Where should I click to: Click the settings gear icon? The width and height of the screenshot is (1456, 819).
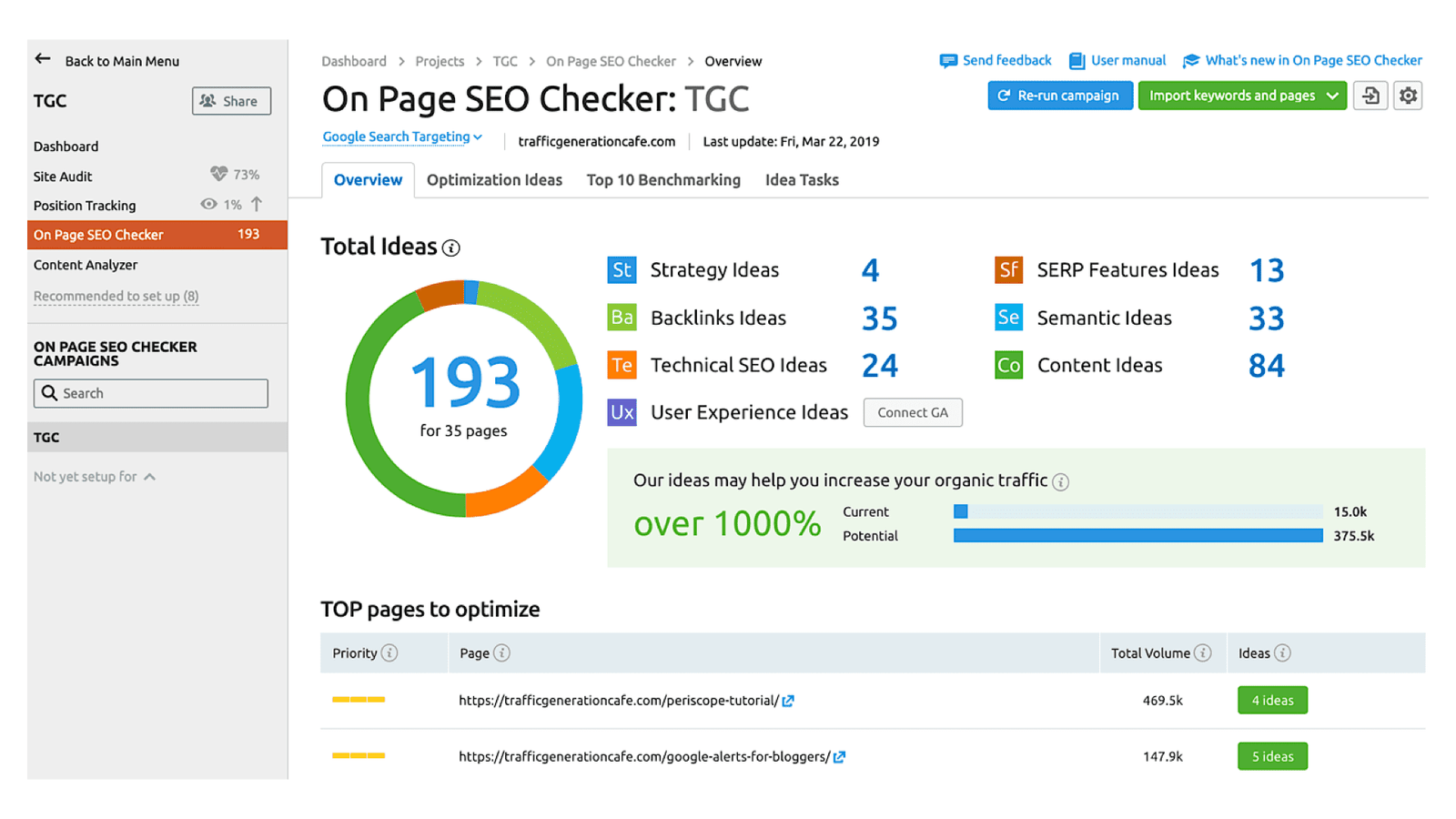1407,96
